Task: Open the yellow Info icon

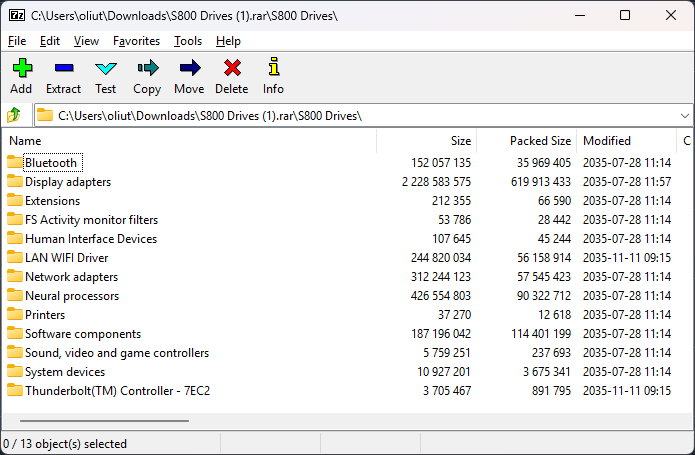Action: 273,68
